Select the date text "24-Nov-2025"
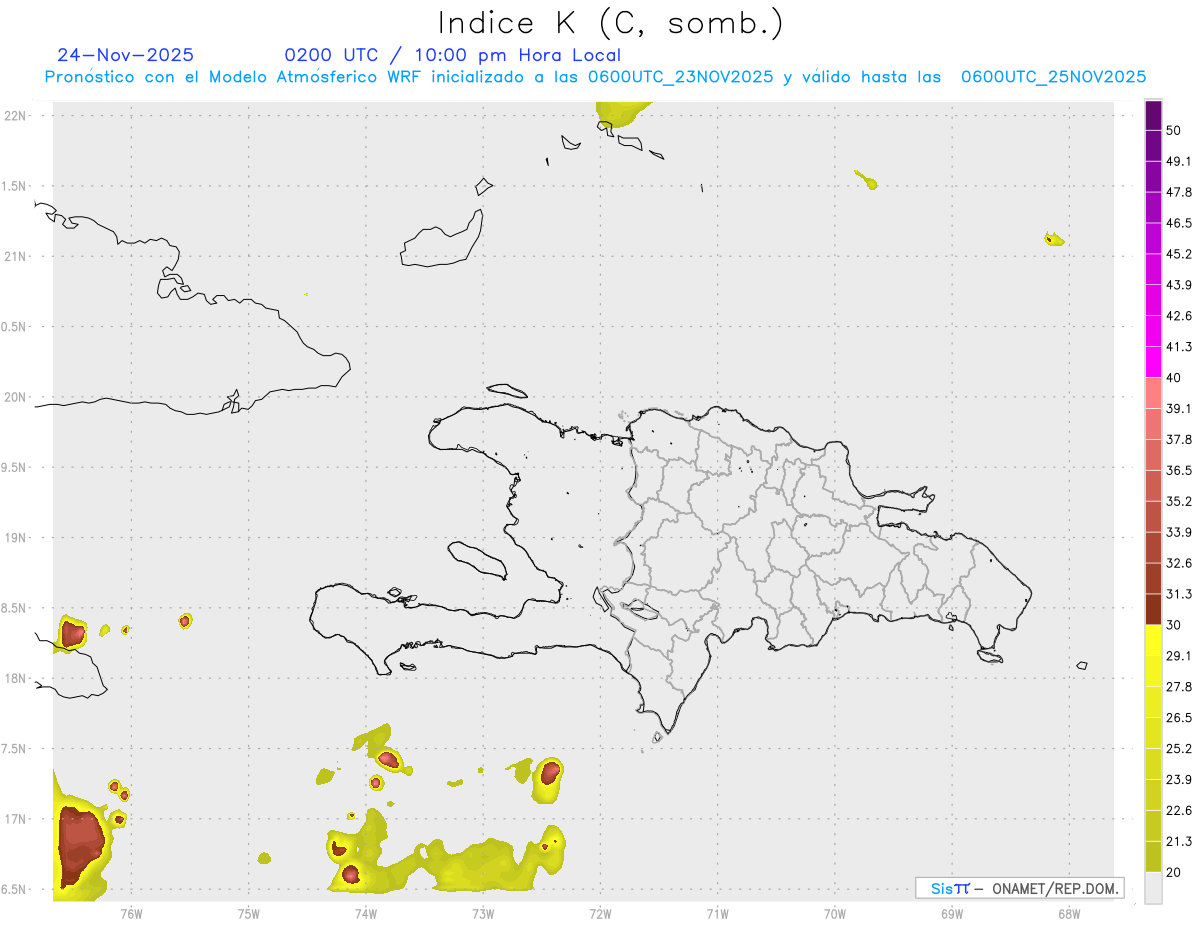 [126, 55]
